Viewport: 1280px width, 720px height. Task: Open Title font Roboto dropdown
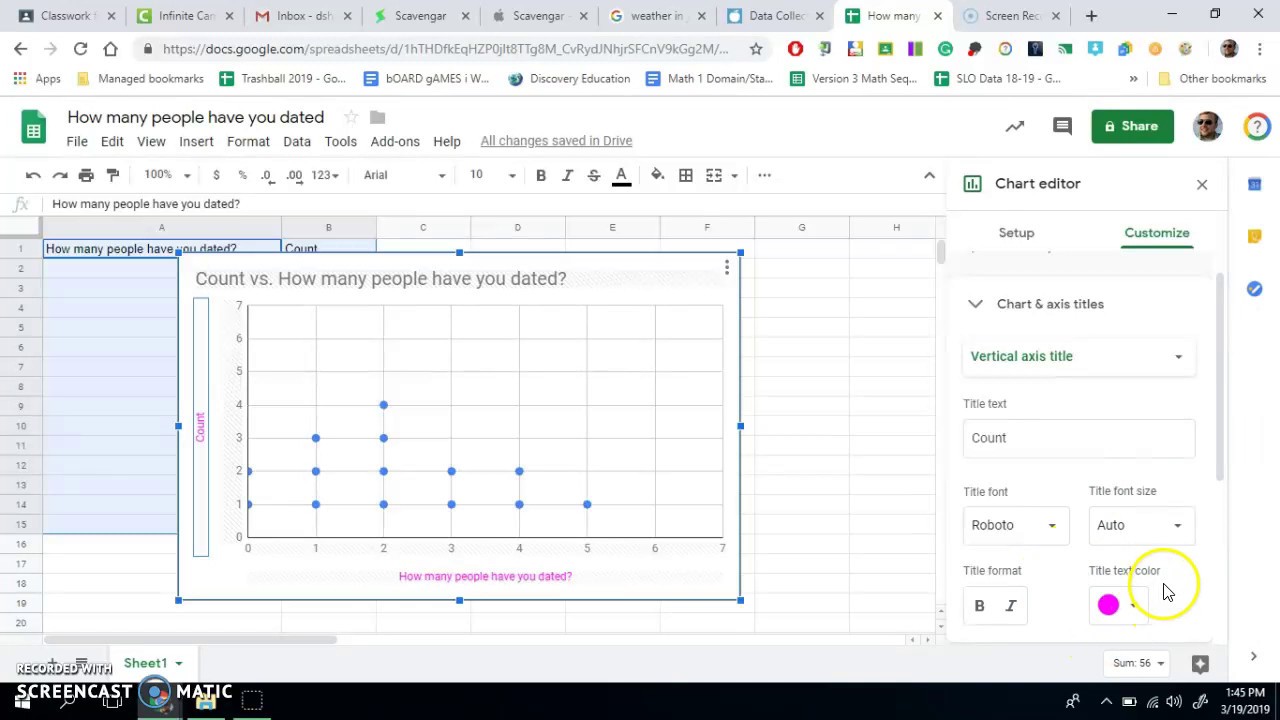(1014, 525)
